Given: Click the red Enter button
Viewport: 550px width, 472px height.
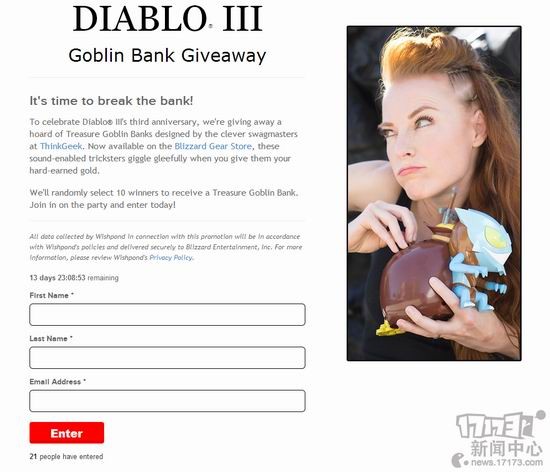Looking at the screenshot, I should (67, 433).
